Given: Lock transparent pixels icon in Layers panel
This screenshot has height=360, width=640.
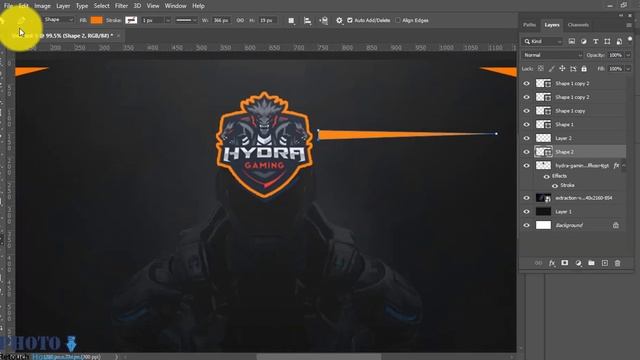Looking at the screenshot, I should click(541, 69).
